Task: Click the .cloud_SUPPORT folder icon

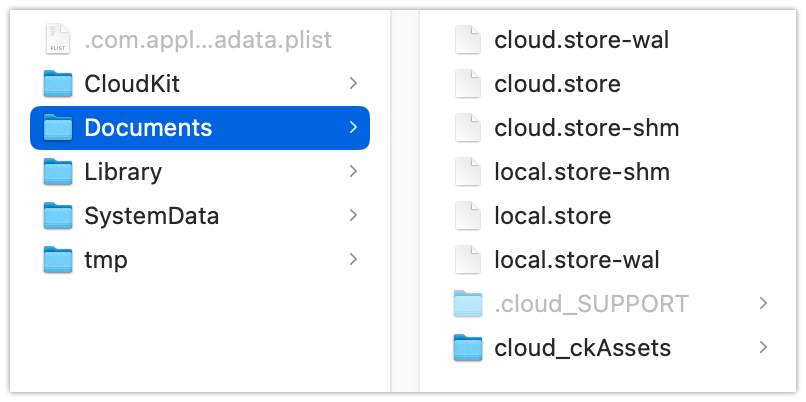Action: tap(467, 304)
